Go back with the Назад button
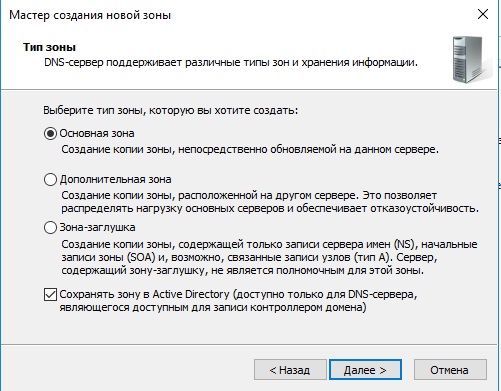The width and height of the screenshot is (501, 391). point(290,370)
